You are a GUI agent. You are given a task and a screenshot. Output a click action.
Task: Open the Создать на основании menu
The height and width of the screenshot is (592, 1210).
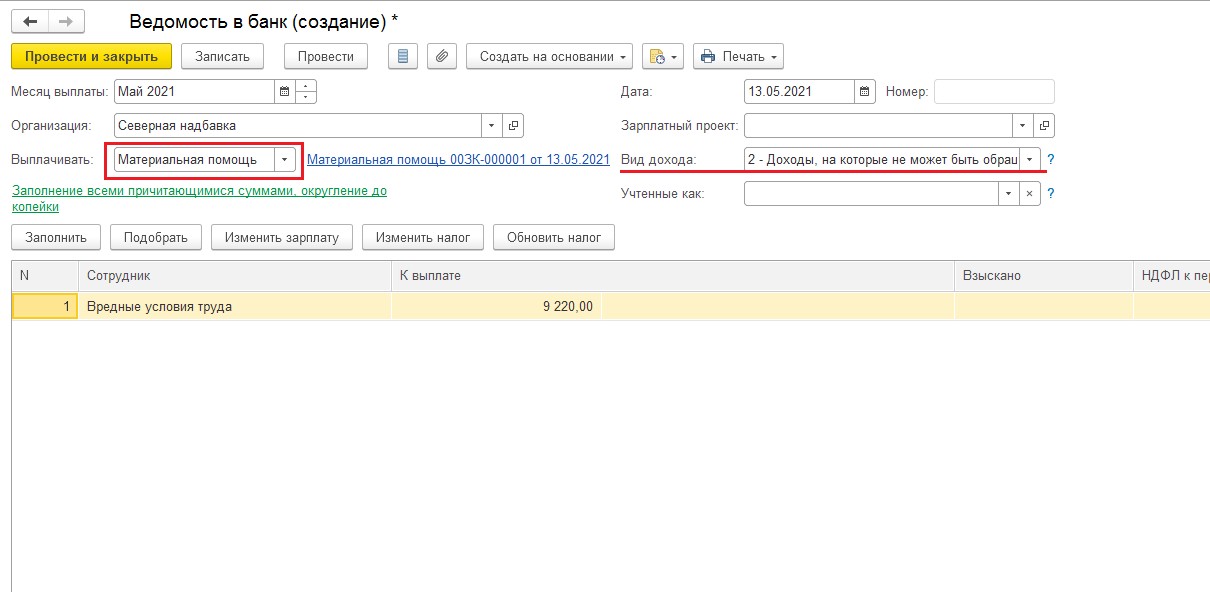click(549, 57)
